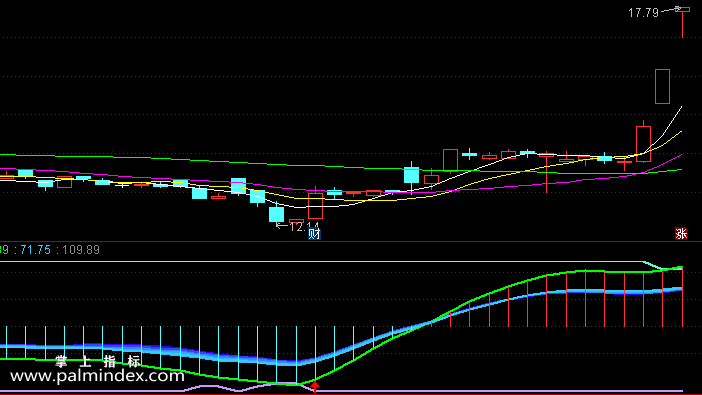Click the red divider between chart panels

point(351,241)
